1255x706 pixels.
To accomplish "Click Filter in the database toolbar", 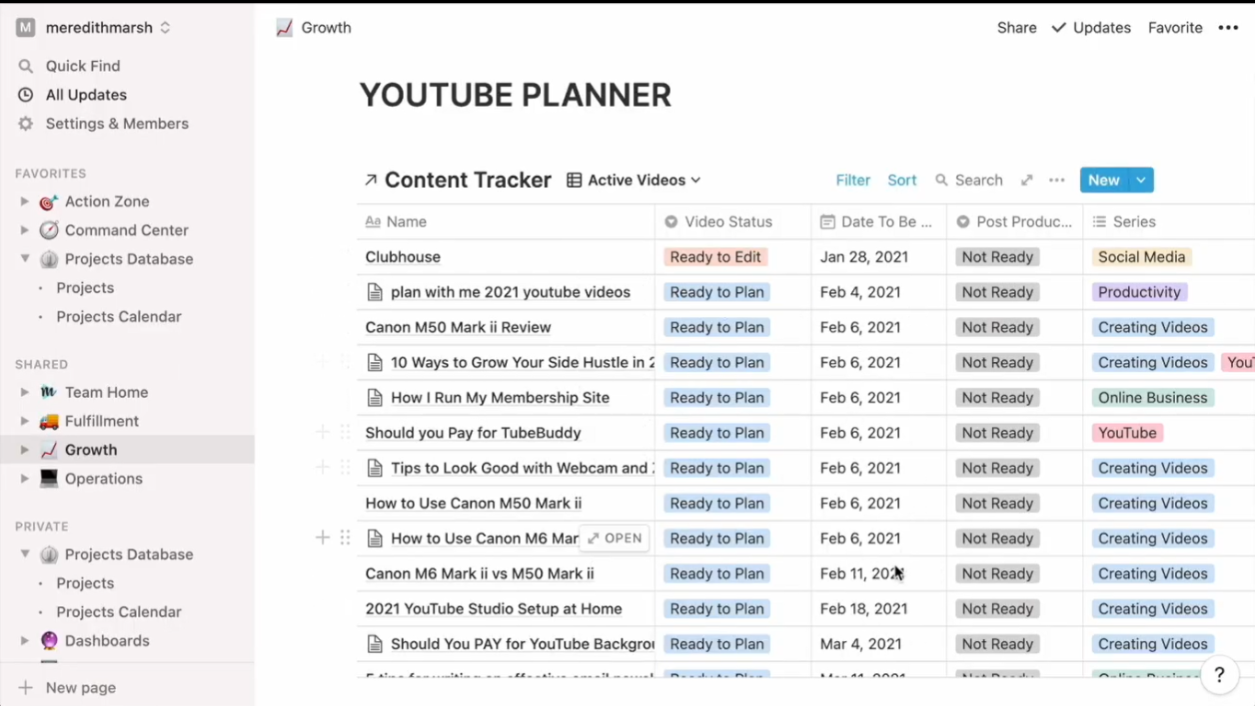I will coord(853,180).
